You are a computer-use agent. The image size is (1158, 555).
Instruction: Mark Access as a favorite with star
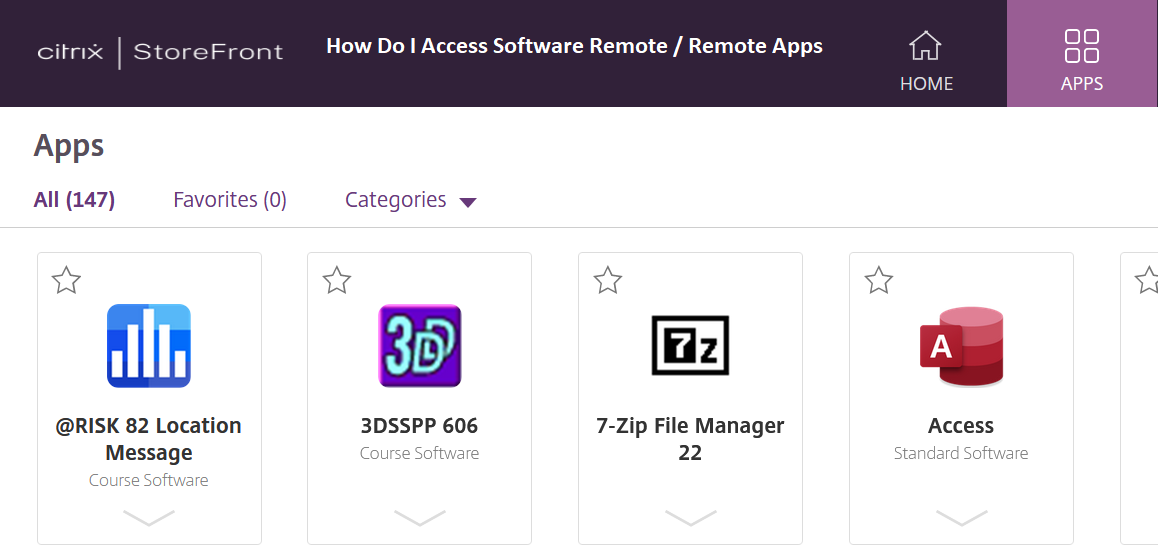click(x=879, y=280)
